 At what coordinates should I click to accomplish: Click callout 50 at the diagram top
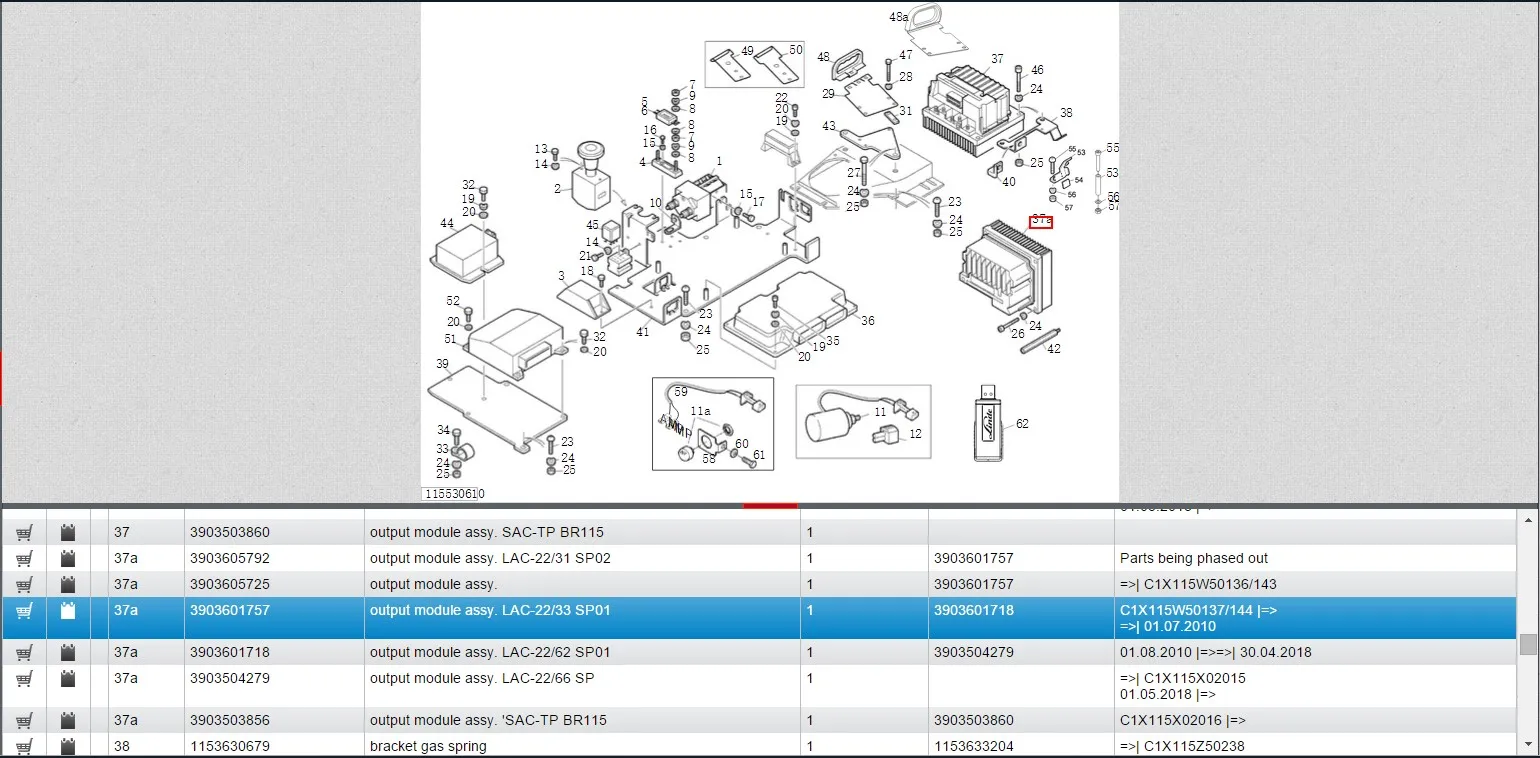click(796, 50)
